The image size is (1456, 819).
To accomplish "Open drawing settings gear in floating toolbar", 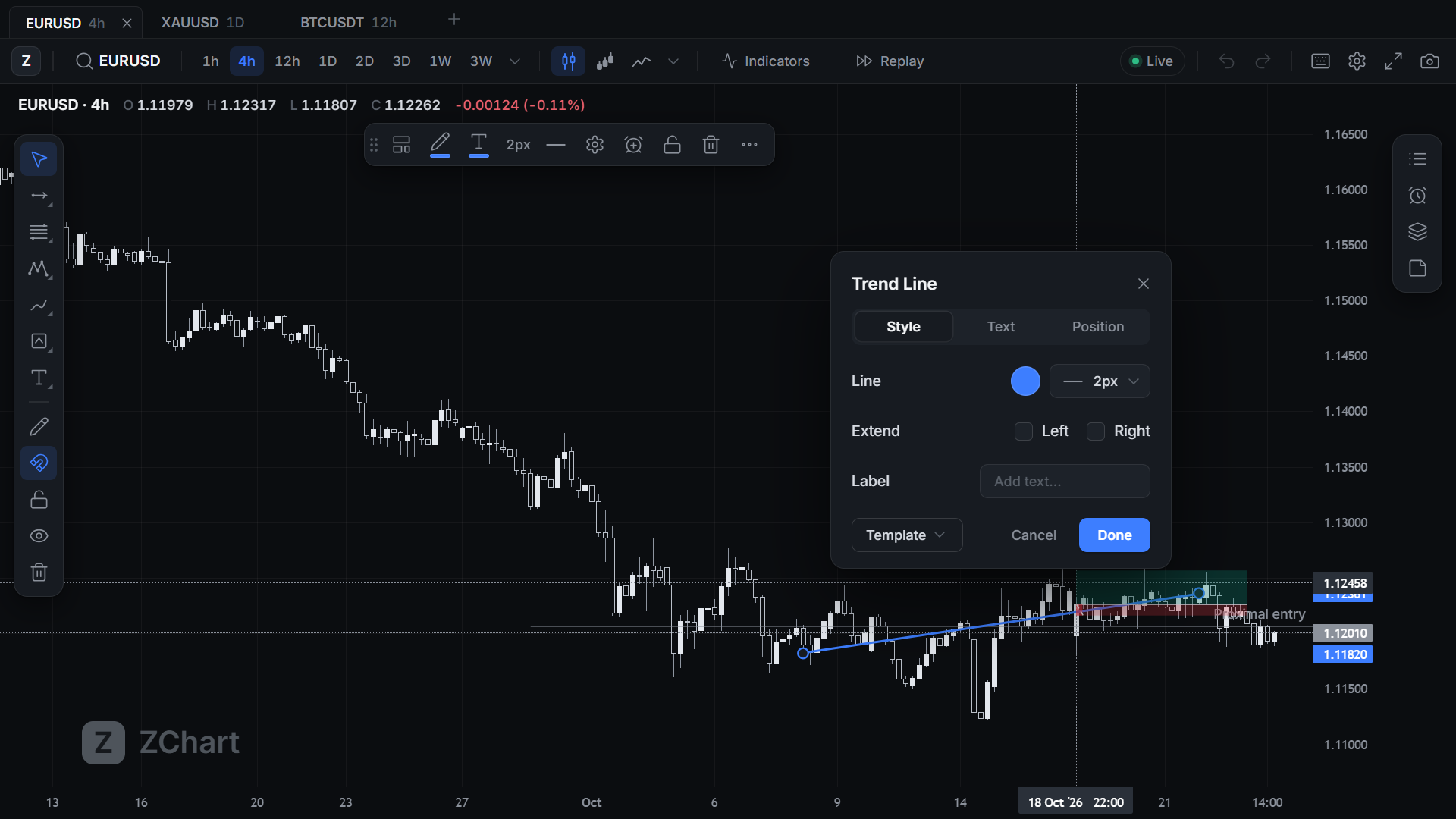I will 595,144.
